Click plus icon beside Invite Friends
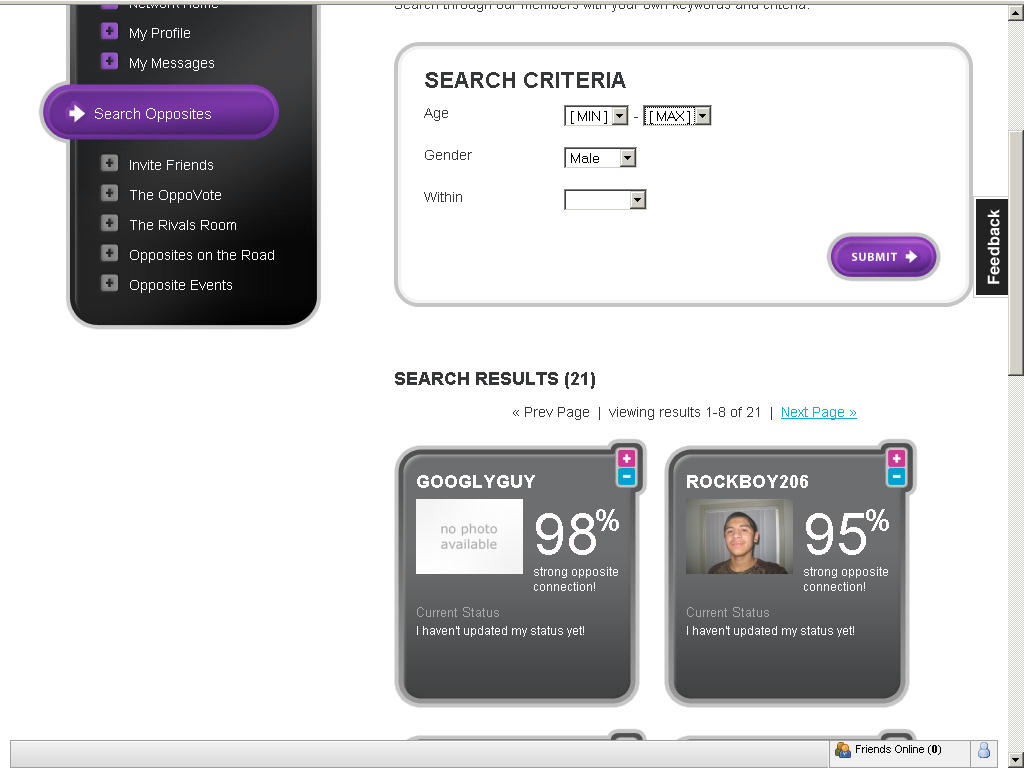This screenshot has height=768, width=1024. pyautogui.click(x=109, y=163)
